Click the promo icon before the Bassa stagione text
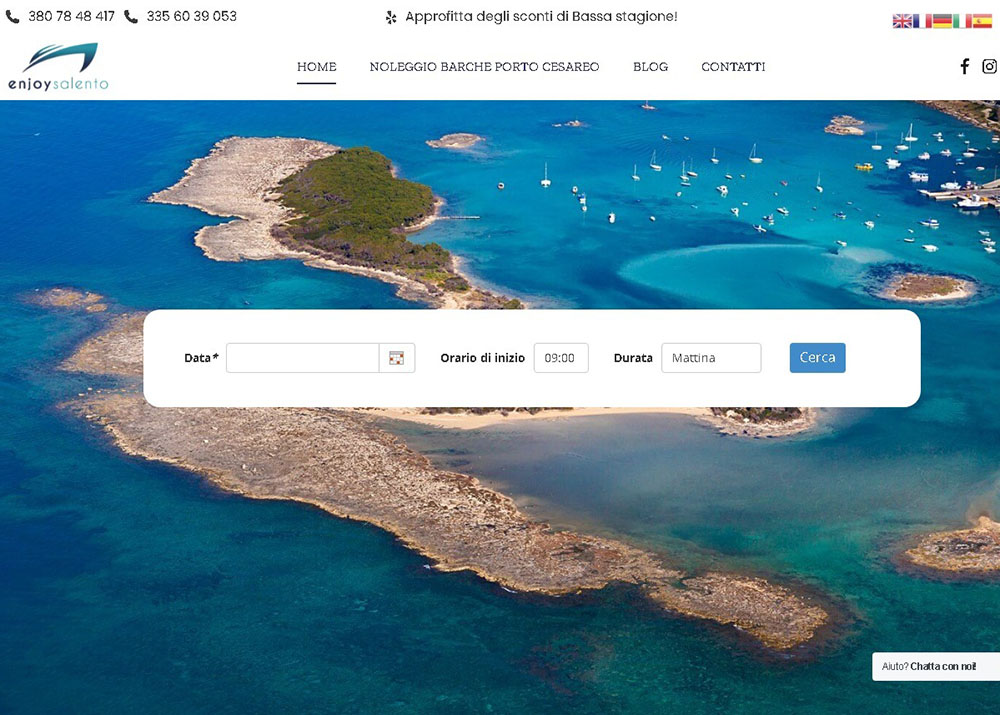The height and width of the screenshot is (715, 1000). pyautogui.click(x=391, y=17)
